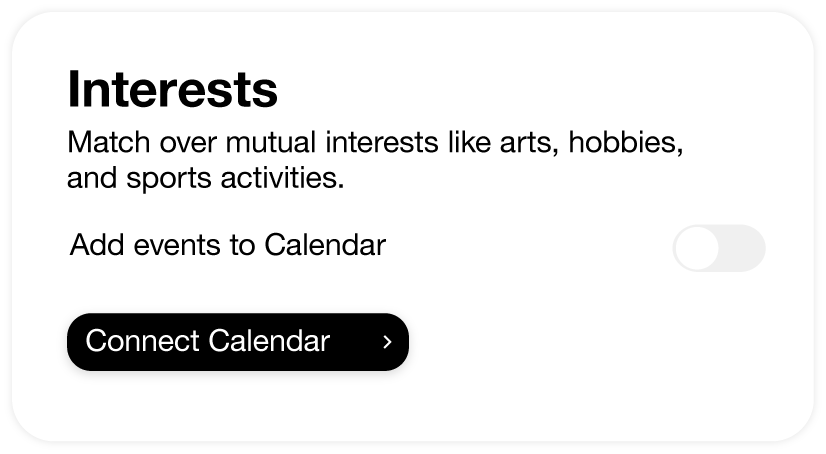
Task: Toggle the Add events to Calendar switch
Action: click(x=719, y=248)
